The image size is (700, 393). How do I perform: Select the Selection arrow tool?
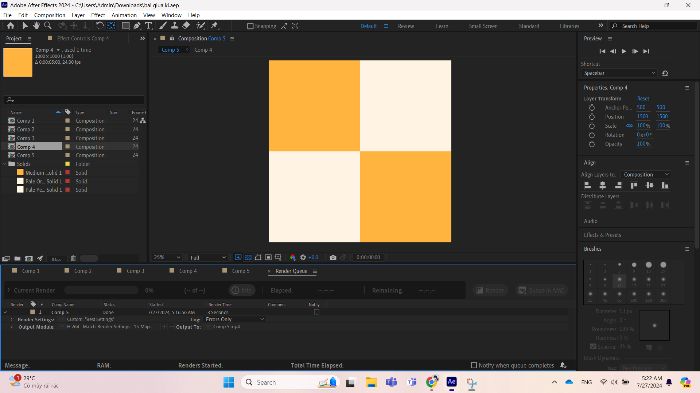25,26
